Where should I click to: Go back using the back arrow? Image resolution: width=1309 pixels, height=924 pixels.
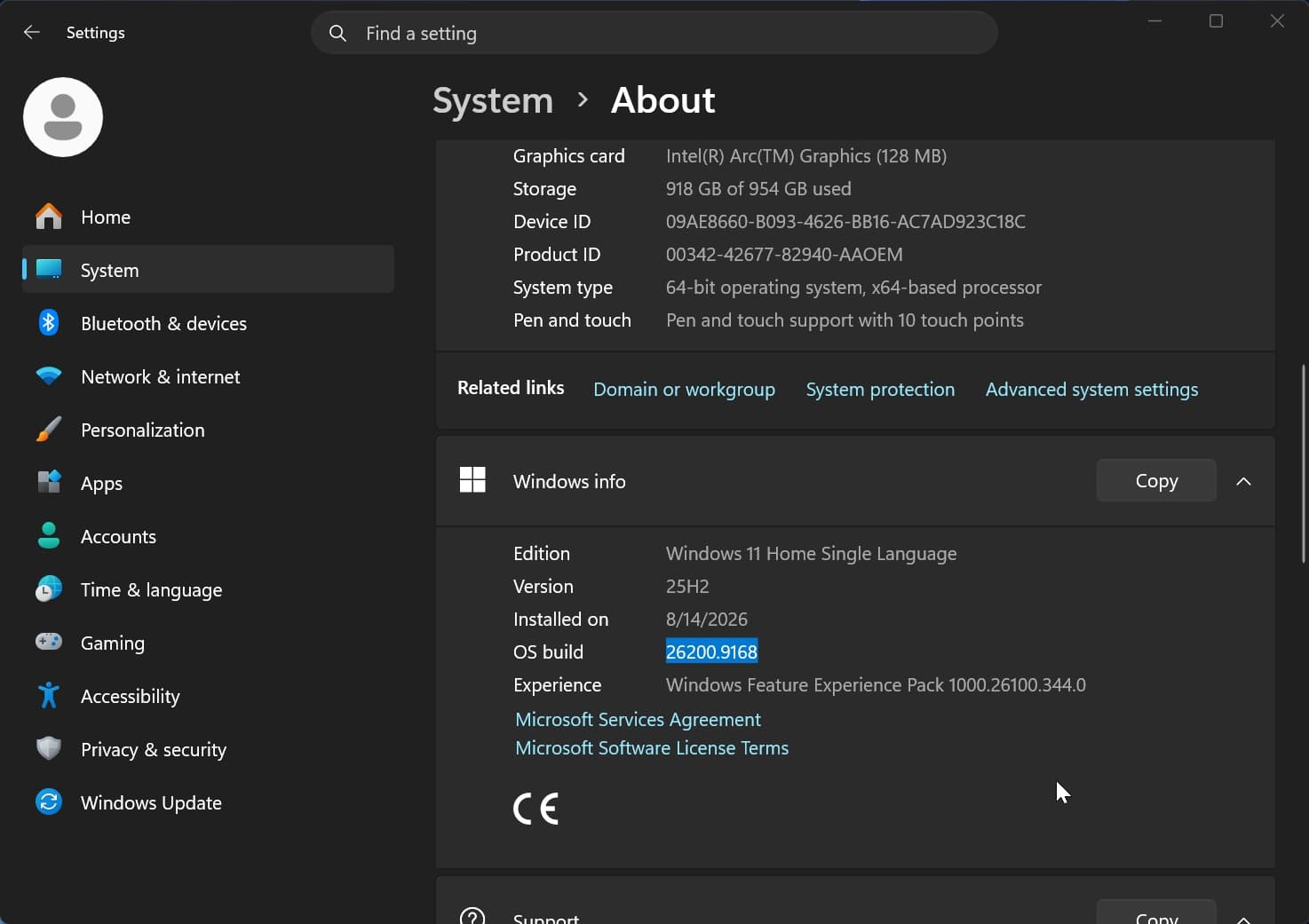(32, 33)
